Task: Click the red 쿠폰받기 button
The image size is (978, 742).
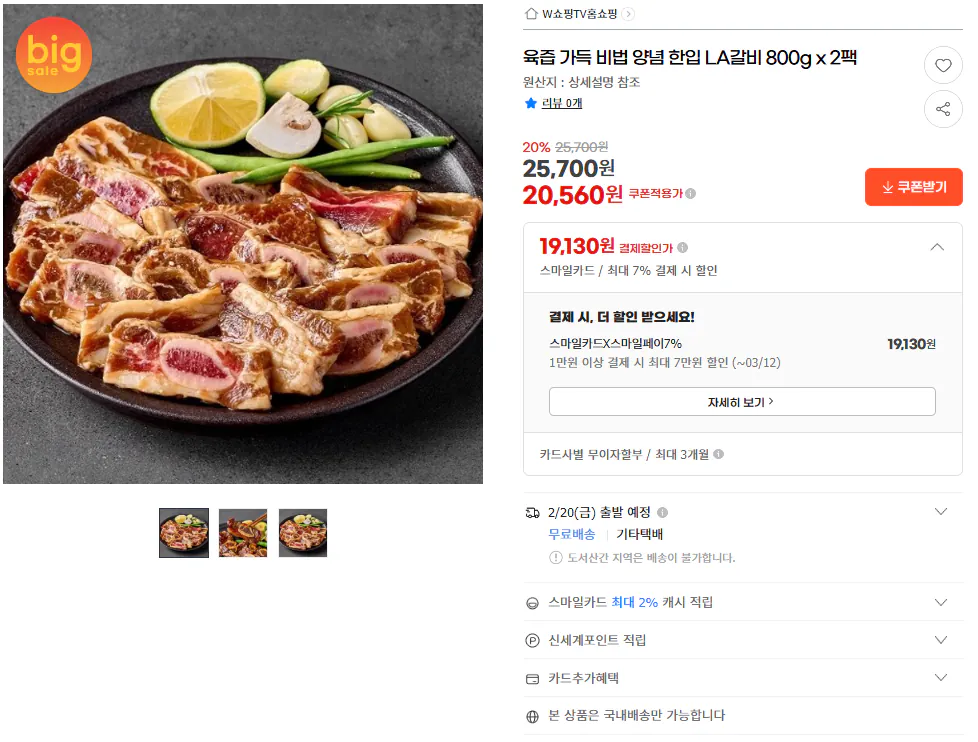Action: tap(913, 187)
